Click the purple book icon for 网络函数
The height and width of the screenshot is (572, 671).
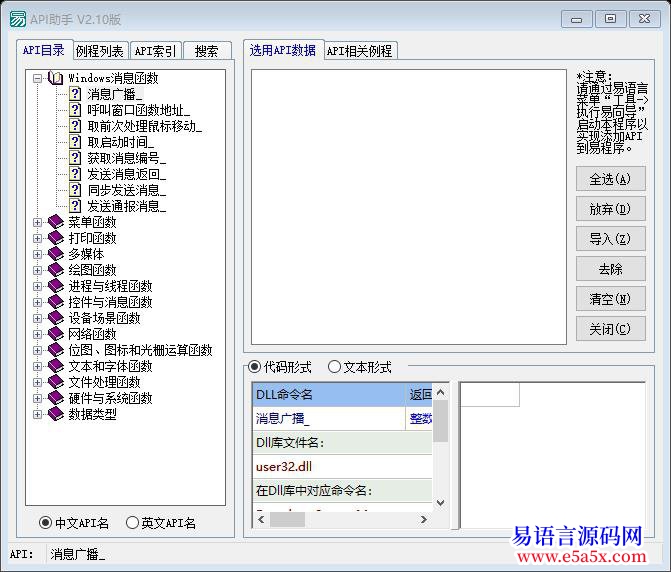point(56,334)
